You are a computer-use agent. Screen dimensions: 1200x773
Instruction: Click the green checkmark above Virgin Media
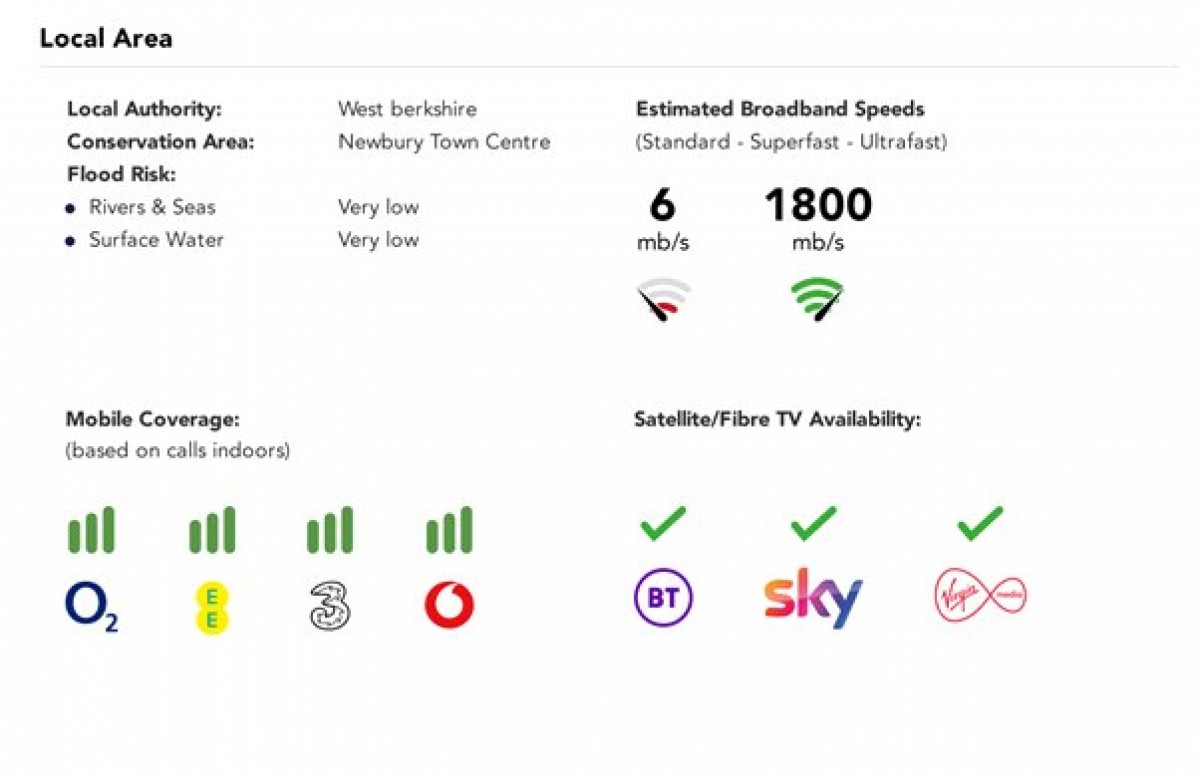(x=979, y=523)
